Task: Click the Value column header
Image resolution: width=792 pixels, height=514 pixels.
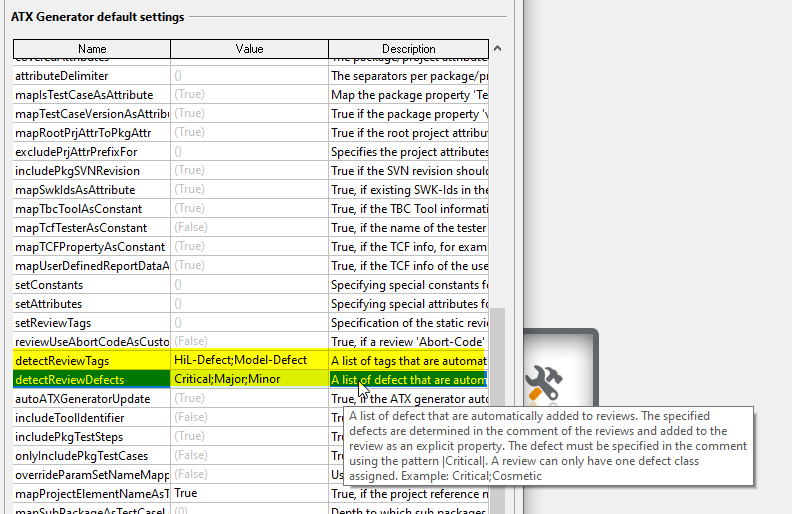Action: [x=249, y=49]
